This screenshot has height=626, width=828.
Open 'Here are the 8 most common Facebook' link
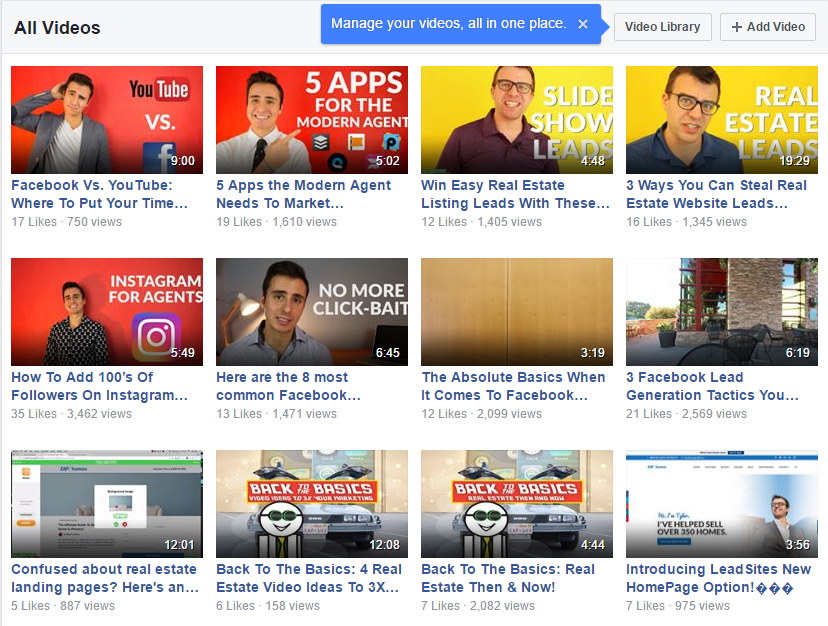[x=288, y=386]
